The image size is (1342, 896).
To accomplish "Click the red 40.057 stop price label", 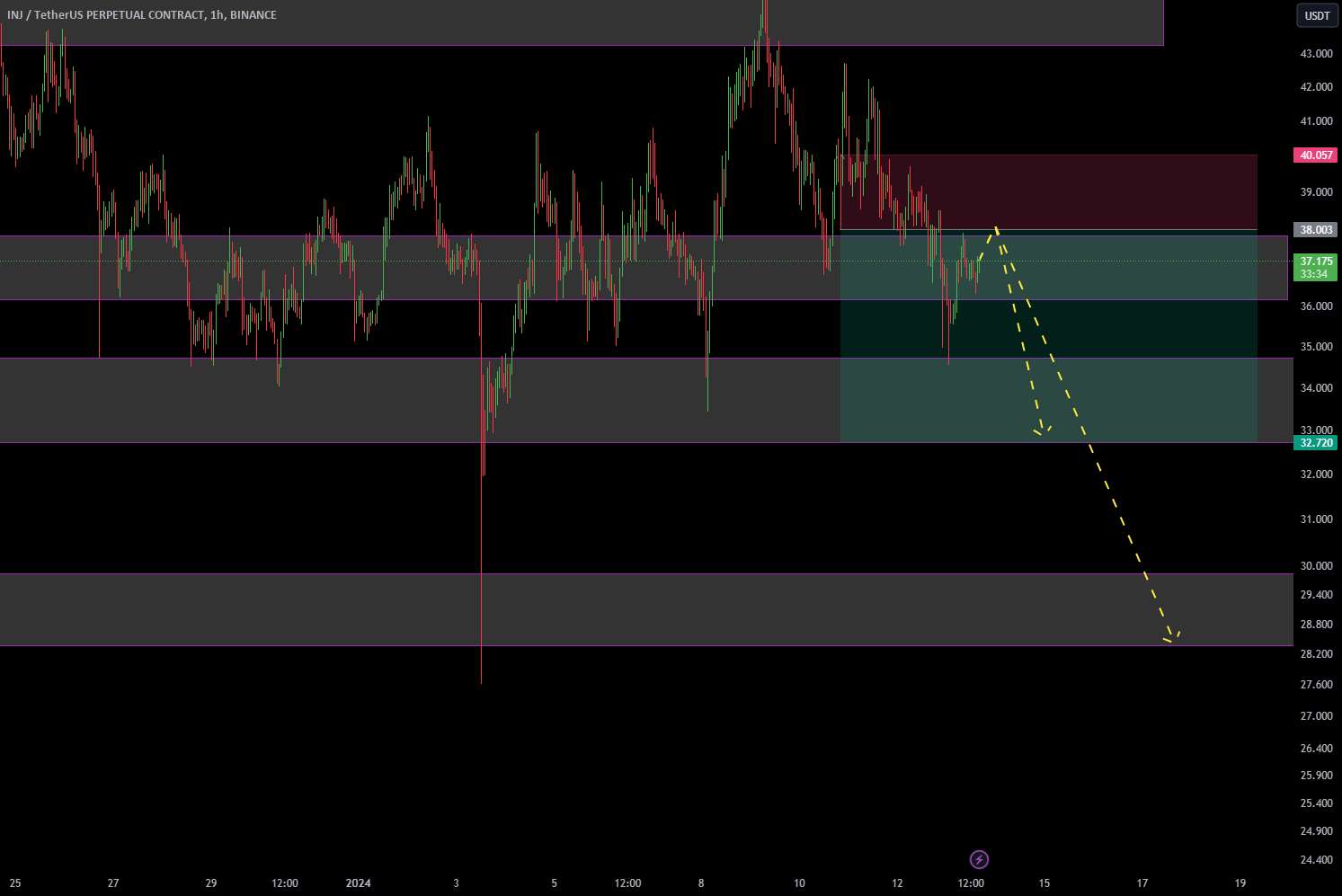I will 1316,155.
